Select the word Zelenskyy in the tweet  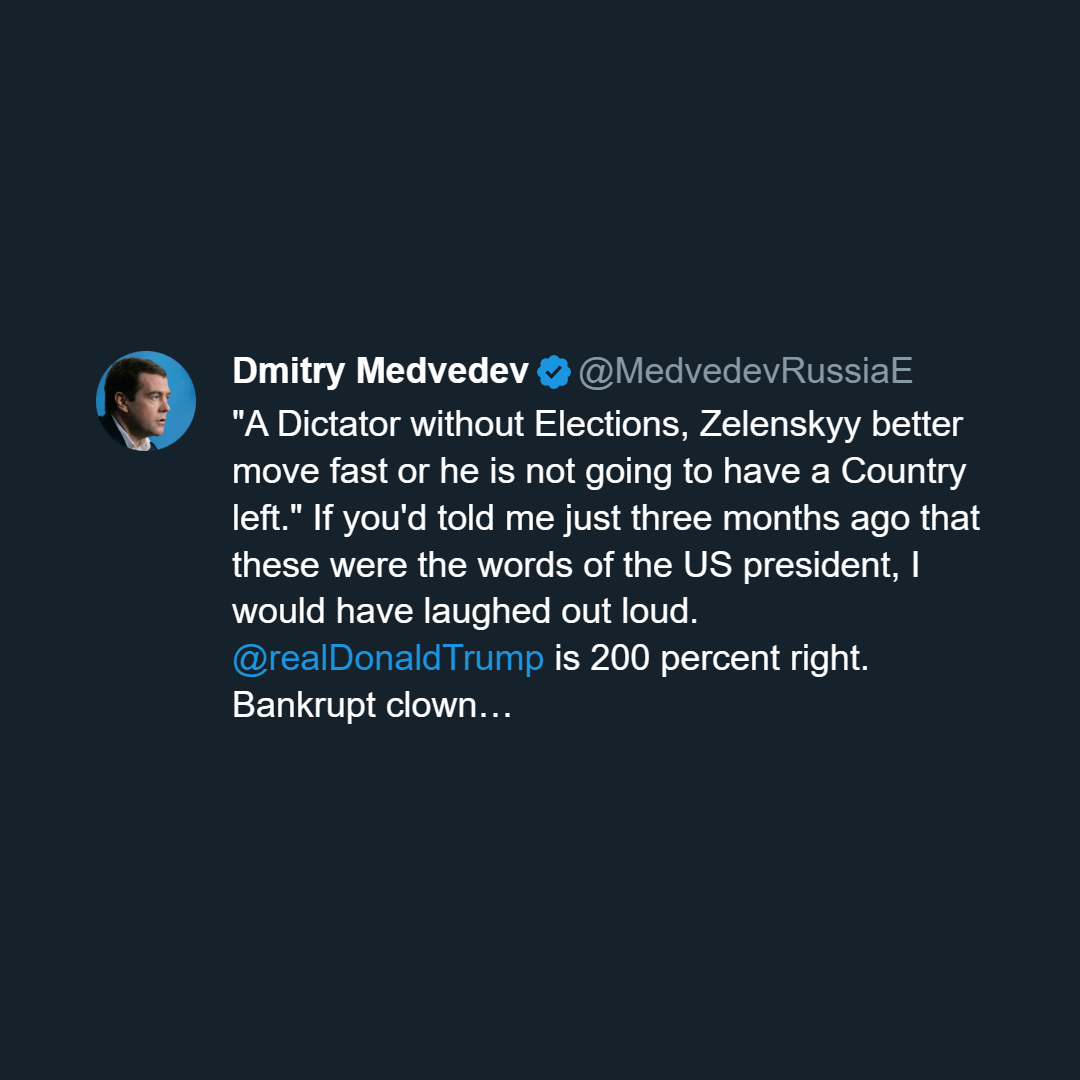[x=780, y=425]
